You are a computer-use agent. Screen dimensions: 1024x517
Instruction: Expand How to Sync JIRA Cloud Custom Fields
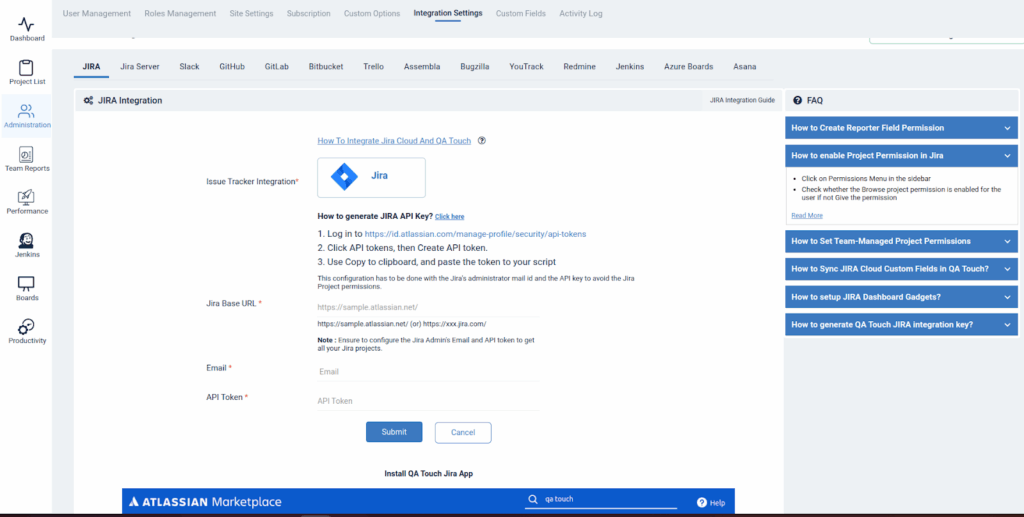pos(901,269)
